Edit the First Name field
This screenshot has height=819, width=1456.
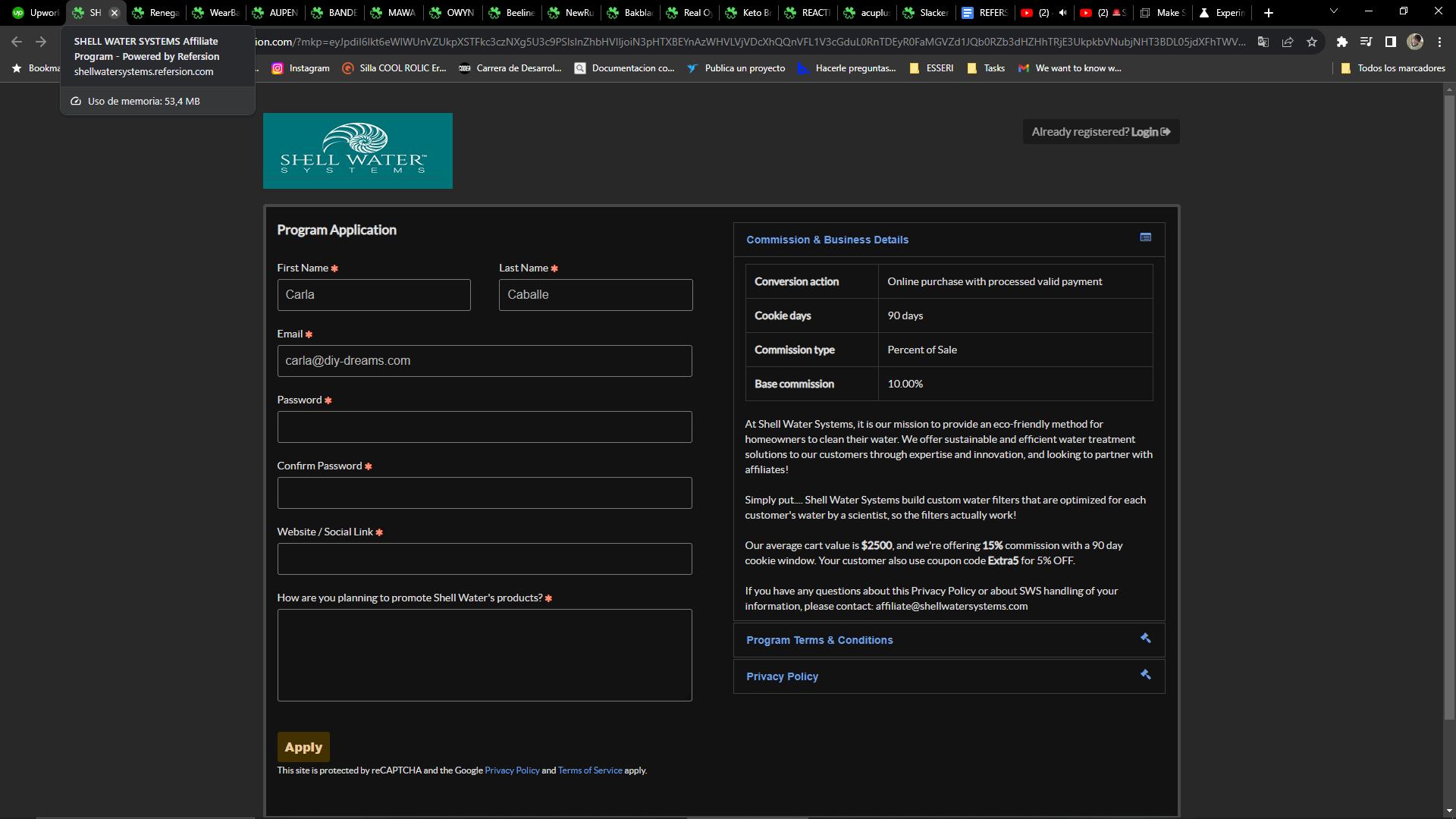pyautogui.click(x=374, y=295)
